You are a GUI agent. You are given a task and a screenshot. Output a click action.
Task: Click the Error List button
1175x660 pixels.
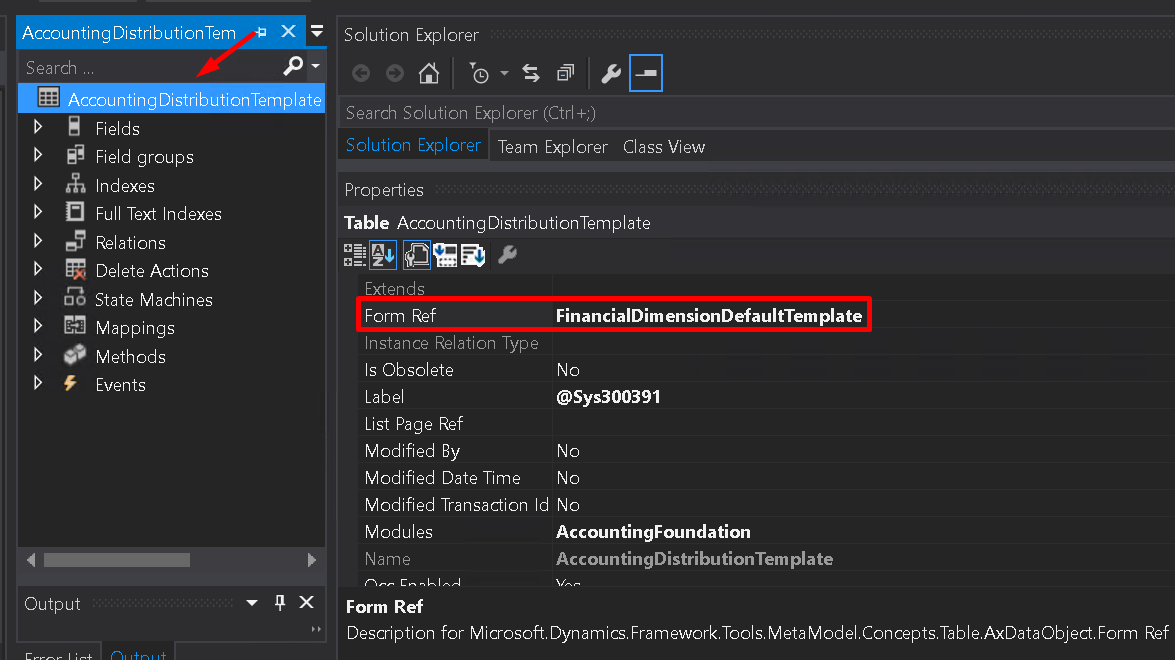[x=58, y=654]
